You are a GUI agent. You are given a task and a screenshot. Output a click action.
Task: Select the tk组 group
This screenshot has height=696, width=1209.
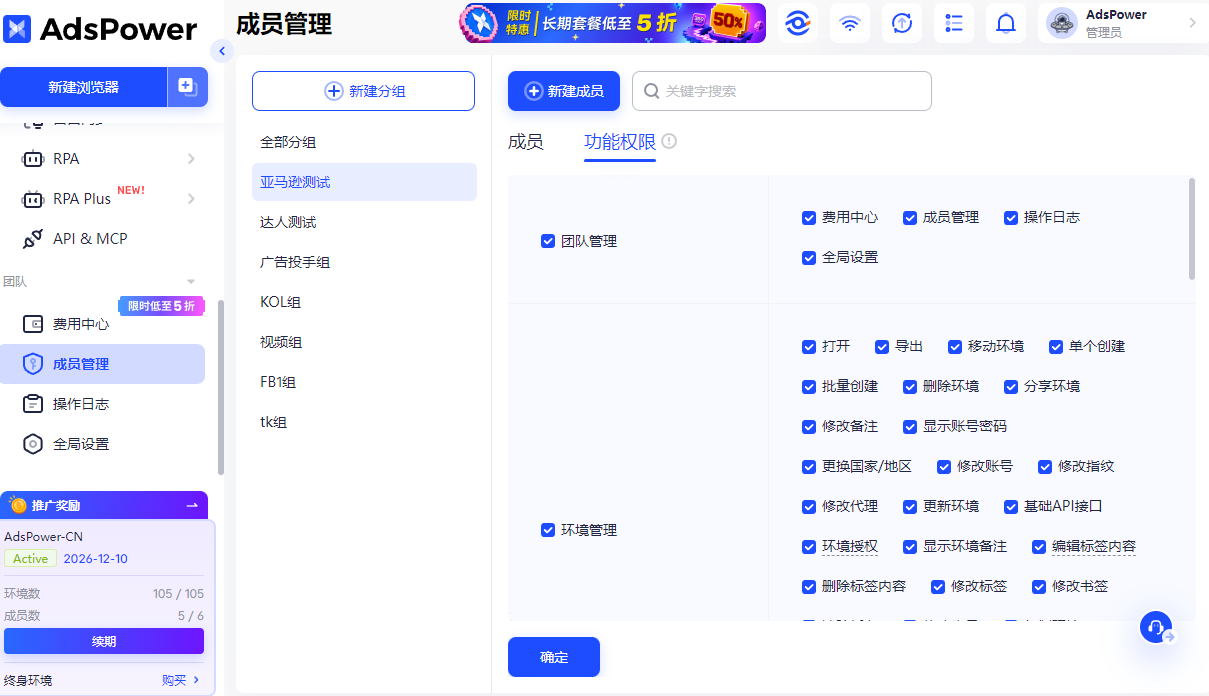click(x=364, y=422)
